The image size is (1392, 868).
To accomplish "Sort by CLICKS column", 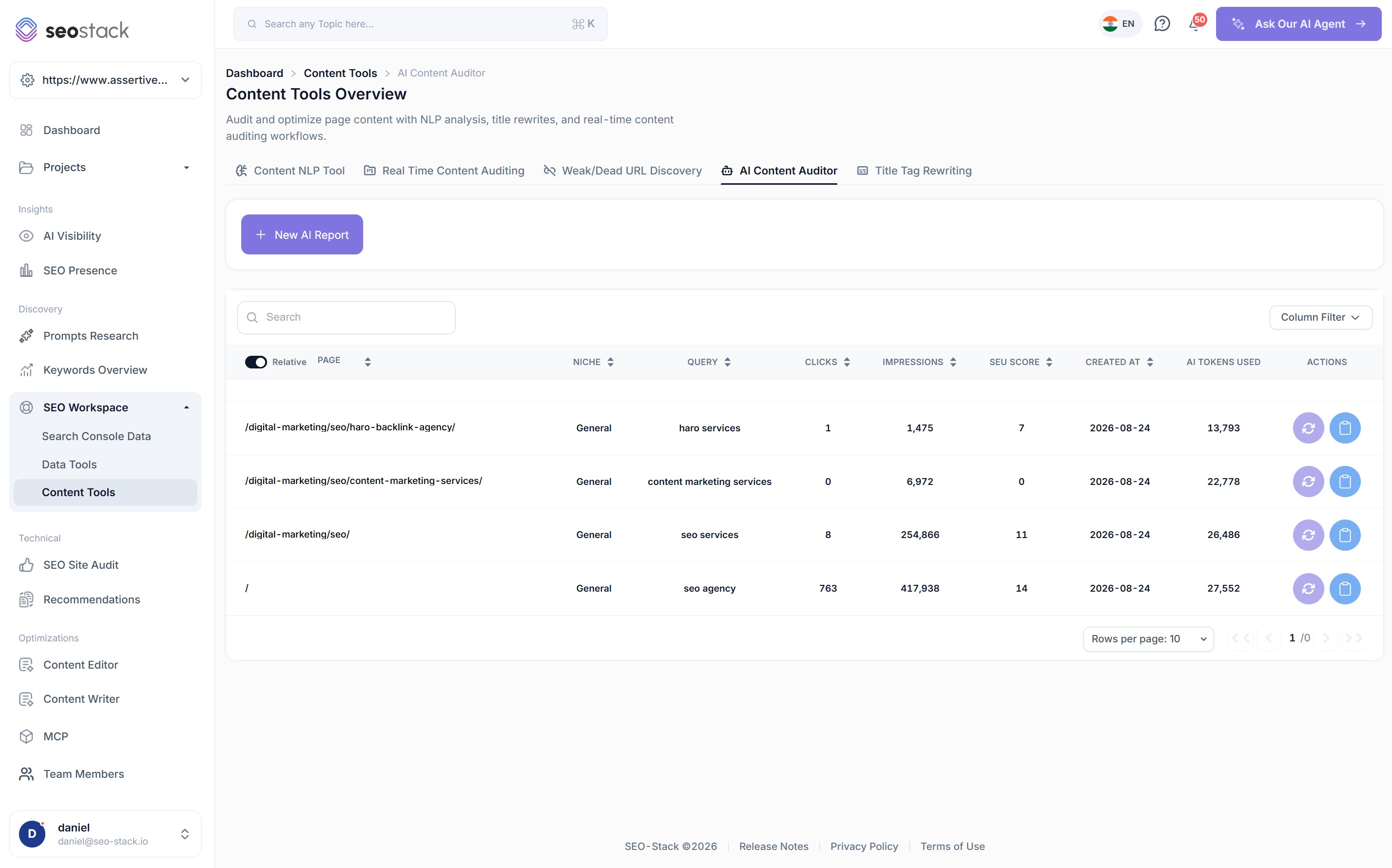I will (847, 362).
